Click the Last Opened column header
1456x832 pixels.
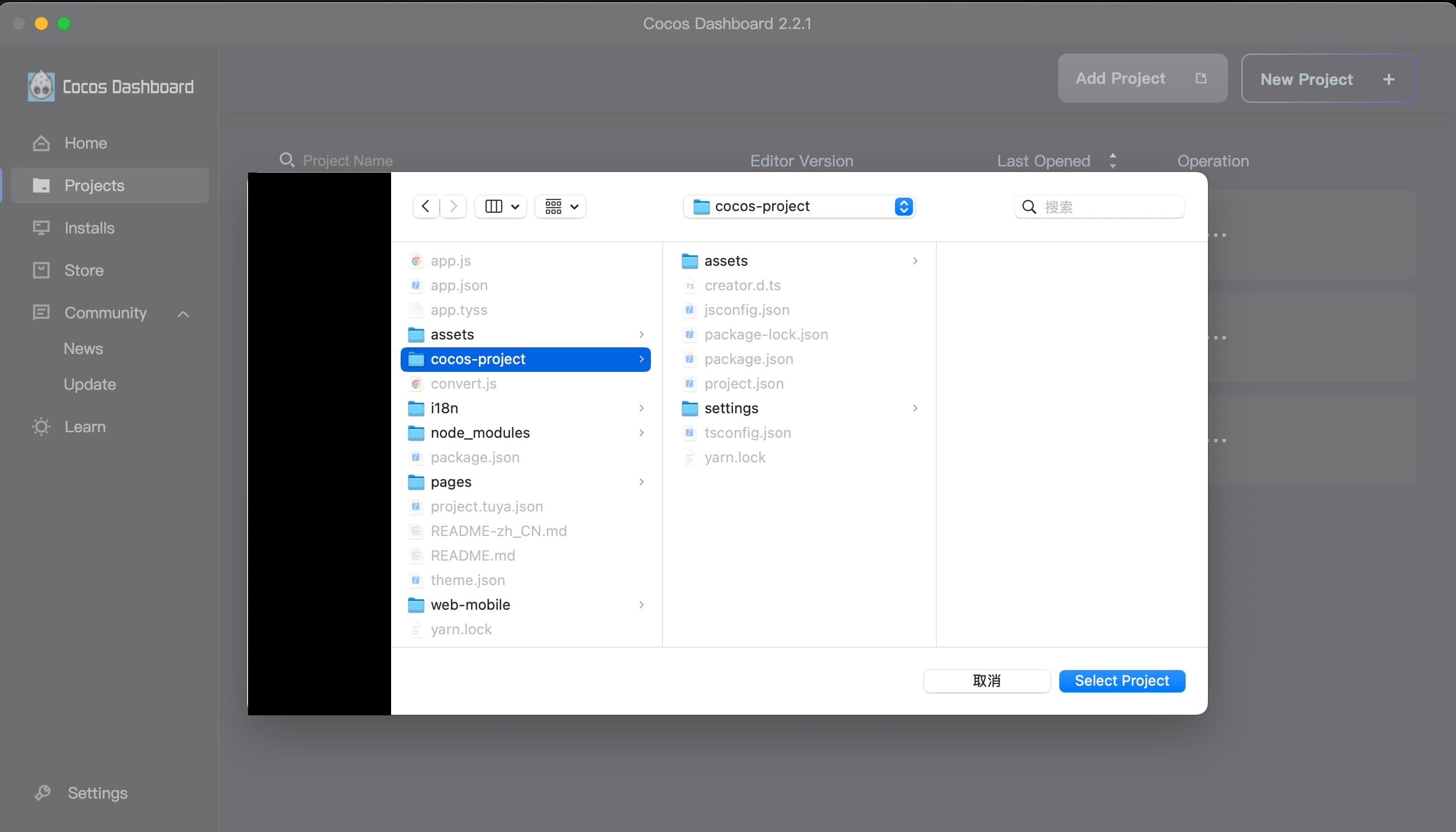click(x=1044, y=161)
